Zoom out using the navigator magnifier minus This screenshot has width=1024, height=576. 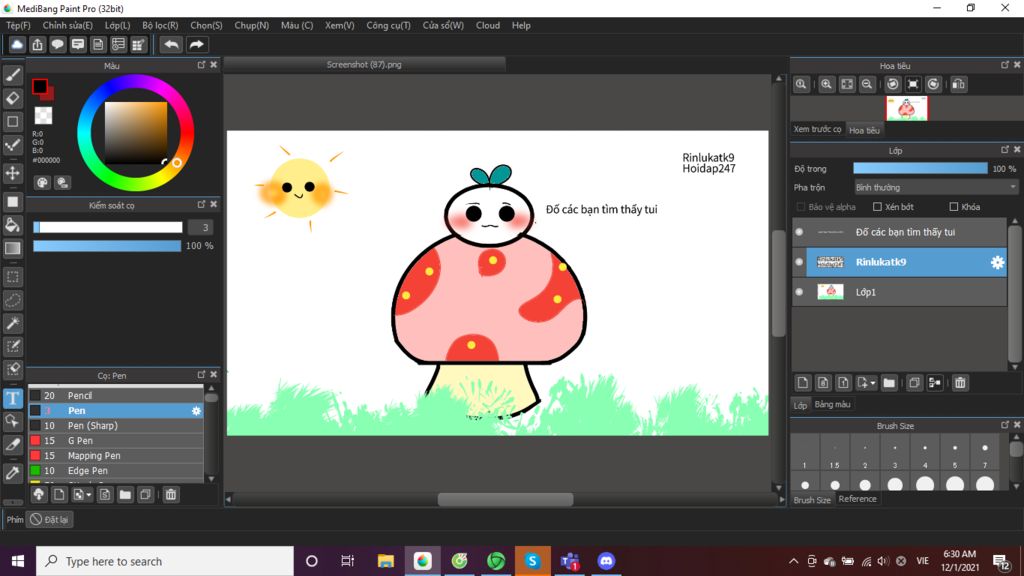(x=867, y=84)
